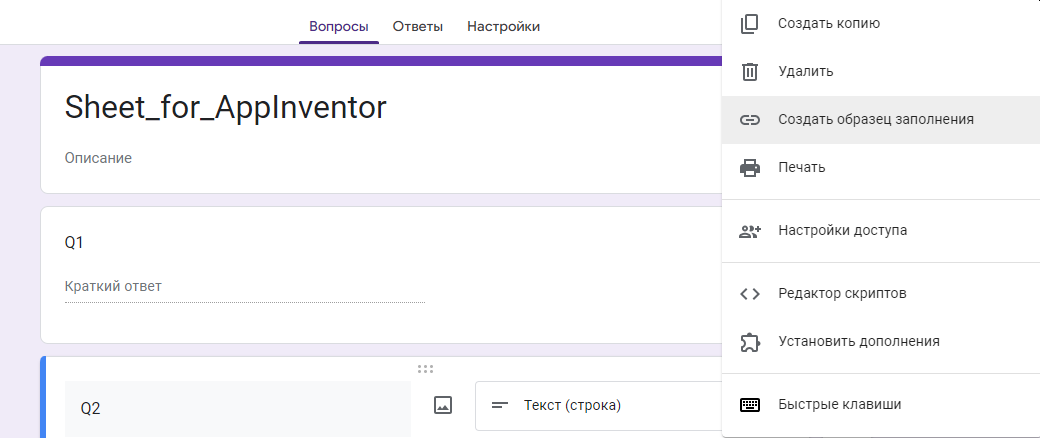Select Настройки доступа from the menu
Image resolution: width=1040 pixels, height=438 pixels.
tap(842, 230)
